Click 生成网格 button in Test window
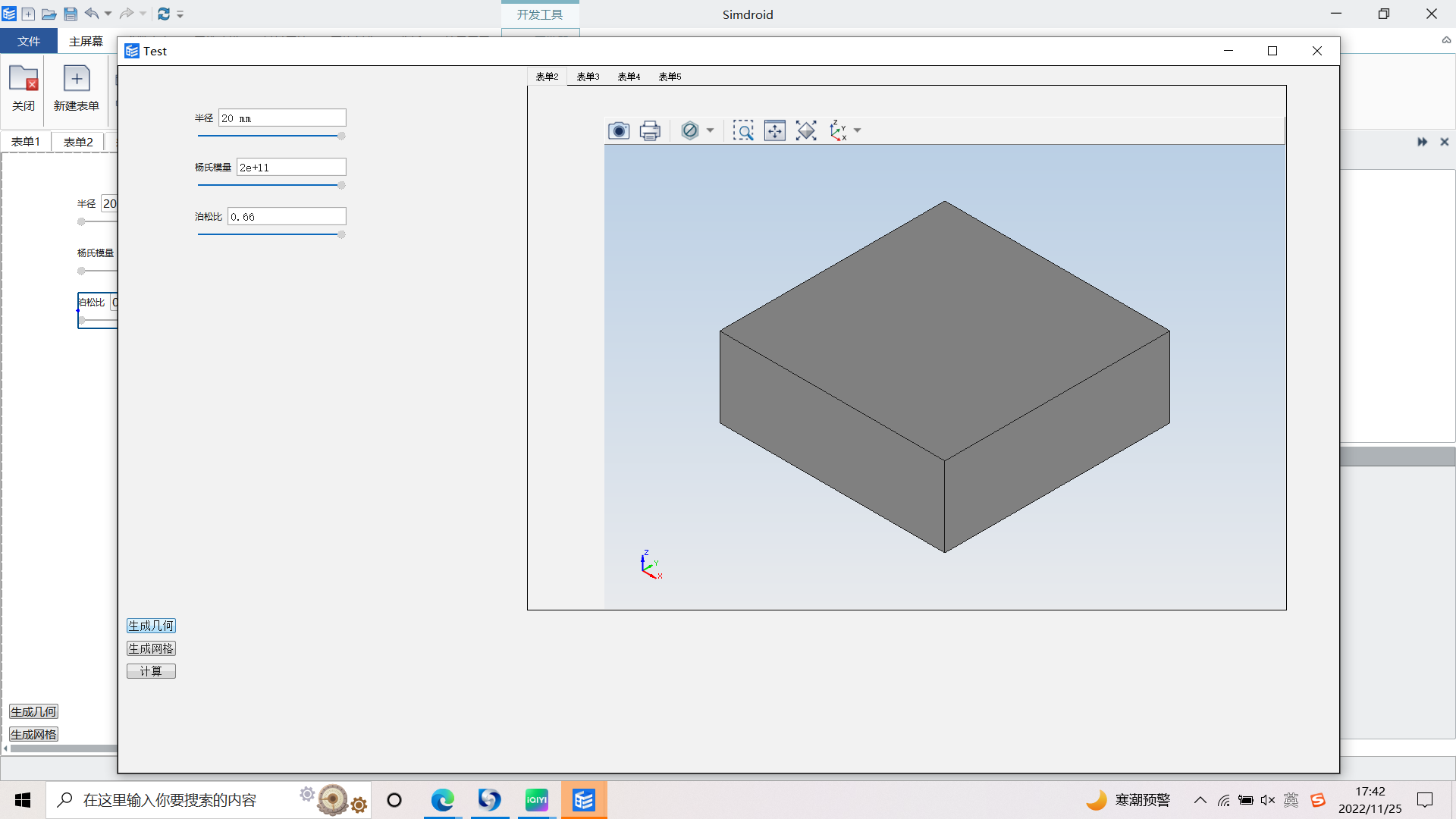The width and height of the screenshot is (1456, 819). [151, 648]
